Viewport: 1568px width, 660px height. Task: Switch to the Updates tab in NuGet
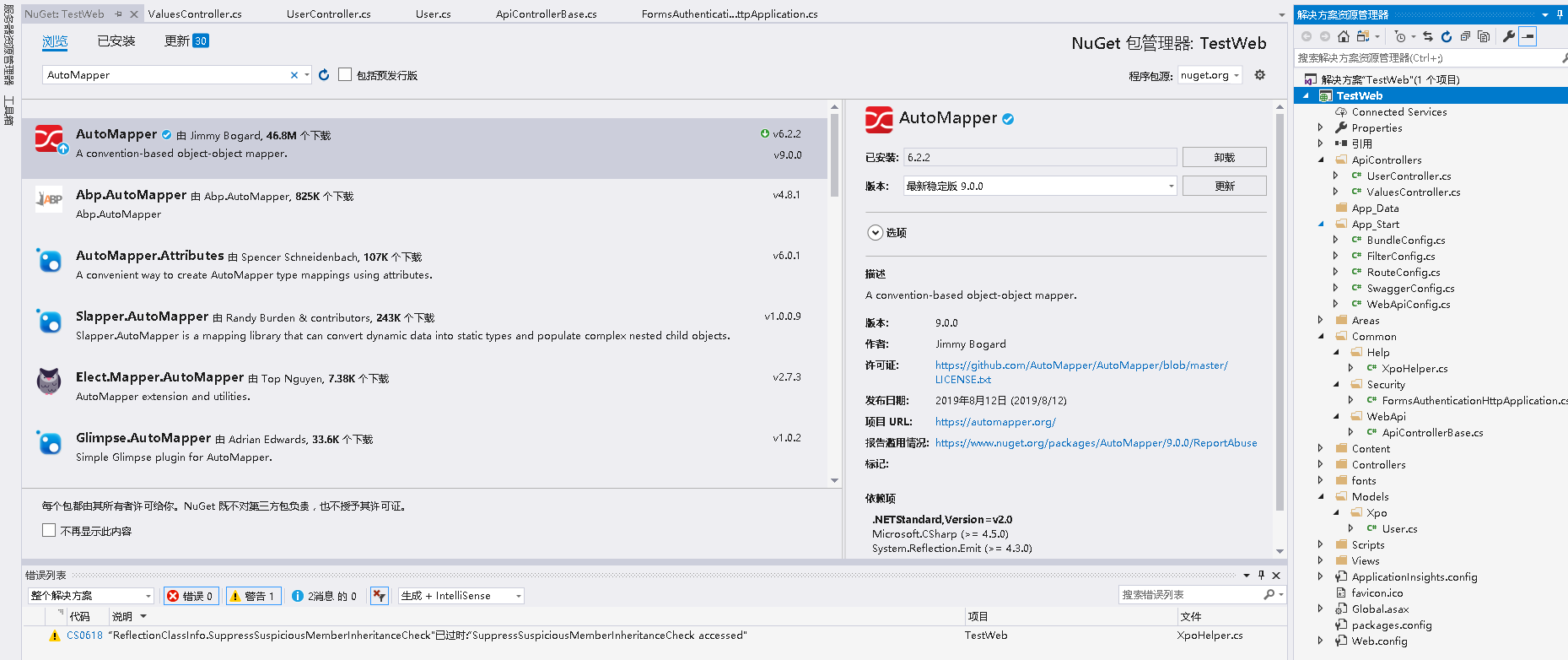click(x=186, y=41)
